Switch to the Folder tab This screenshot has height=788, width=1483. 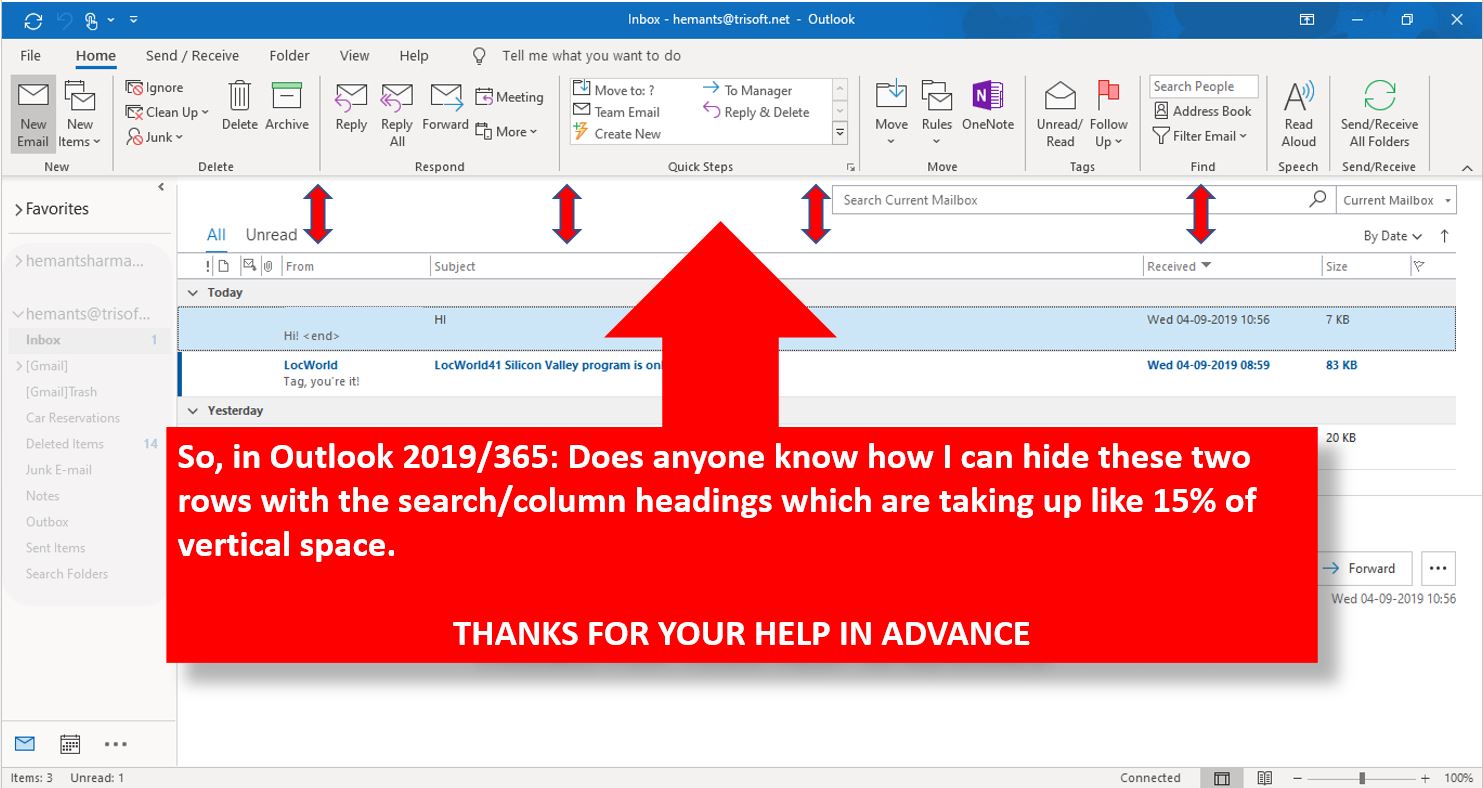(x=289, y=56)
